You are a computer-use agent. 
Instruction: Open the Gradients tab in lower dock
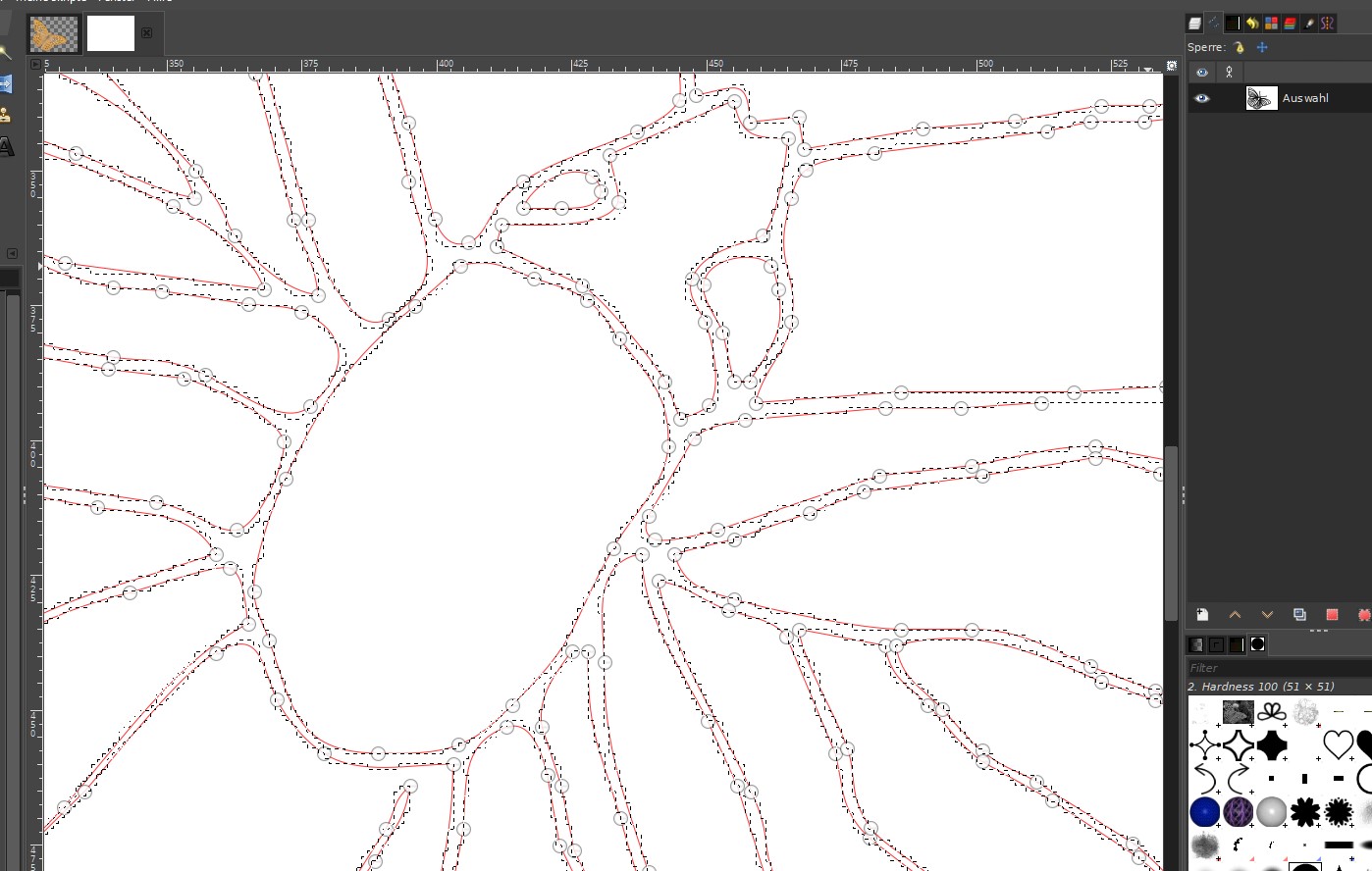[x=1237, y=644]
